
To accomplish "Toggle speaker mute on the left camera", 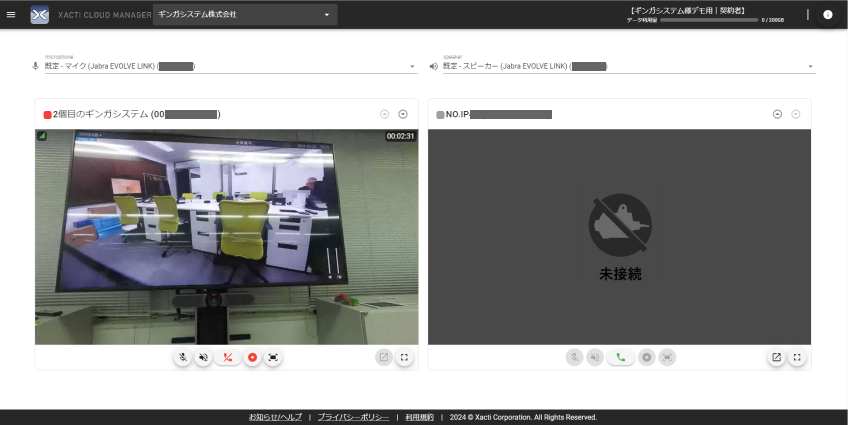I will pos(204,357).
